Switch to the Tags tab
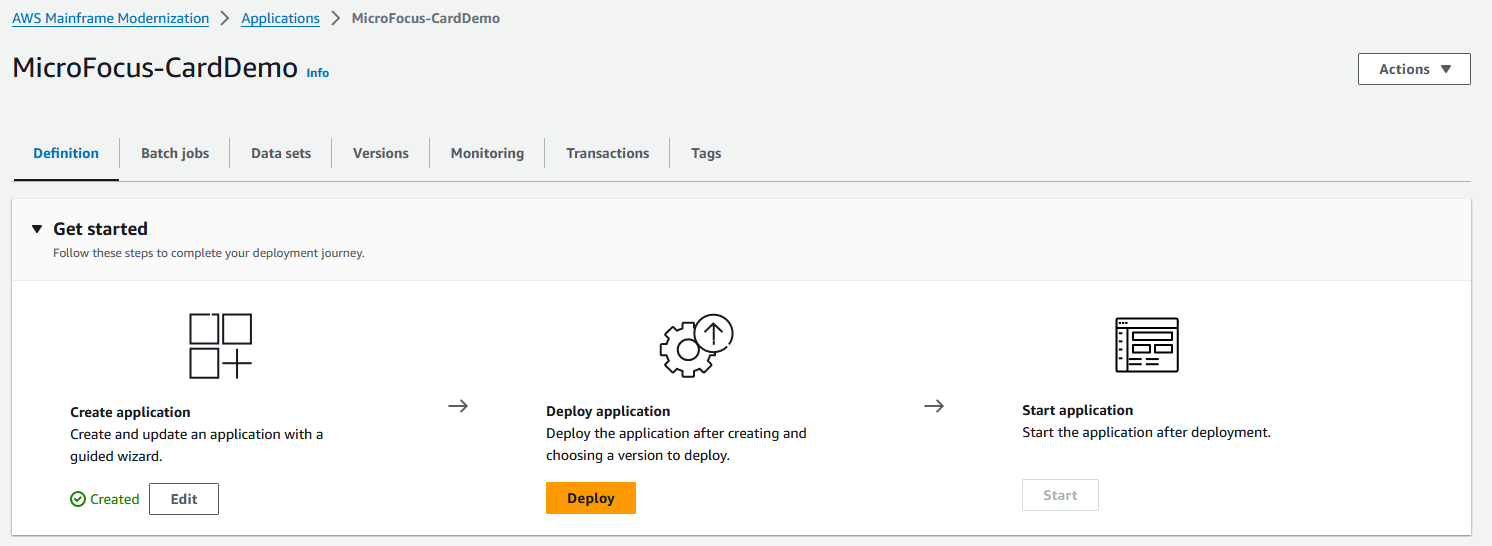The image size is (1492, 546). [x=706, y=153]
